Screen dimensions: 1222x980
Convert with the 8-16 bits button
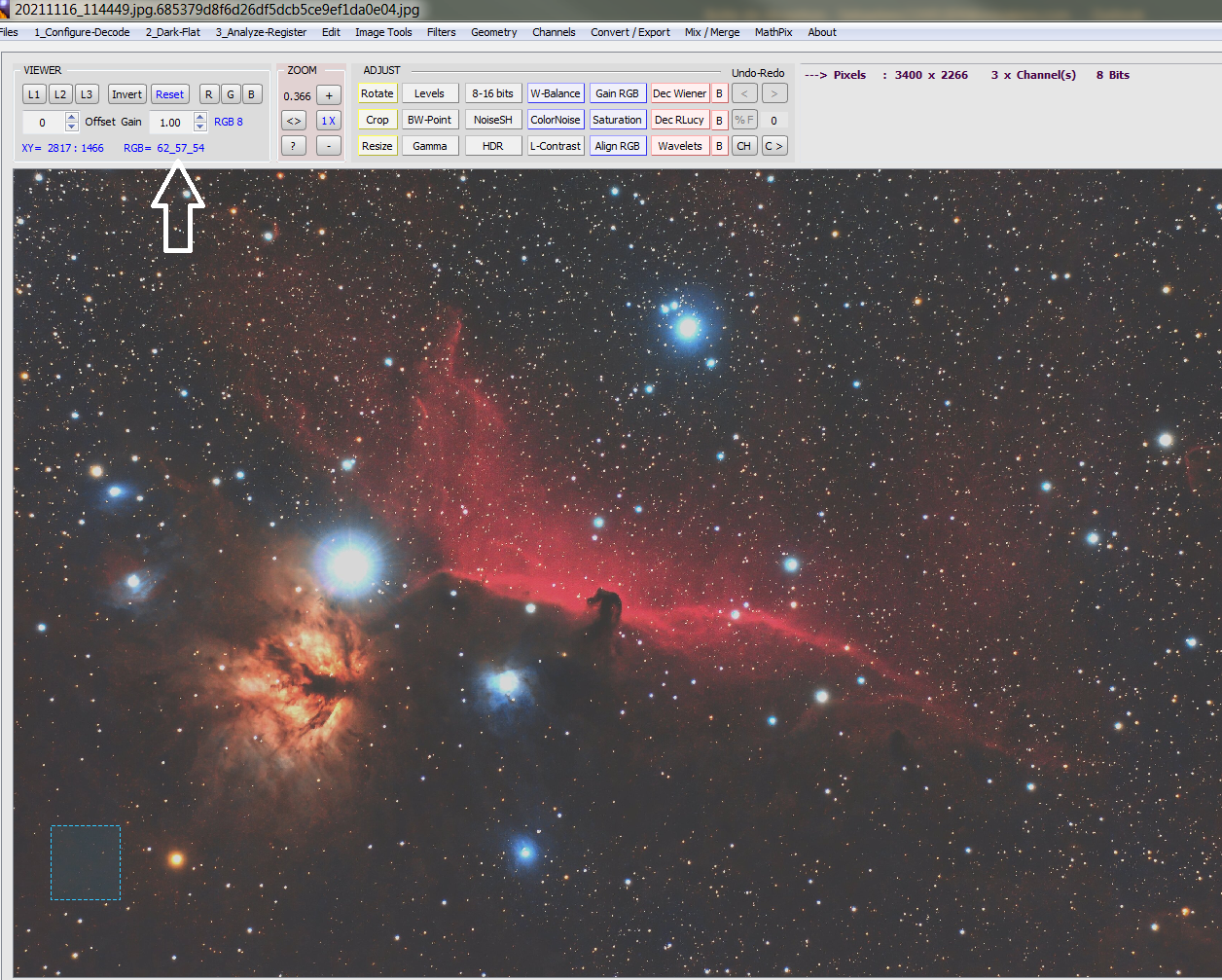pyautogui.click(x=492, y=93)
